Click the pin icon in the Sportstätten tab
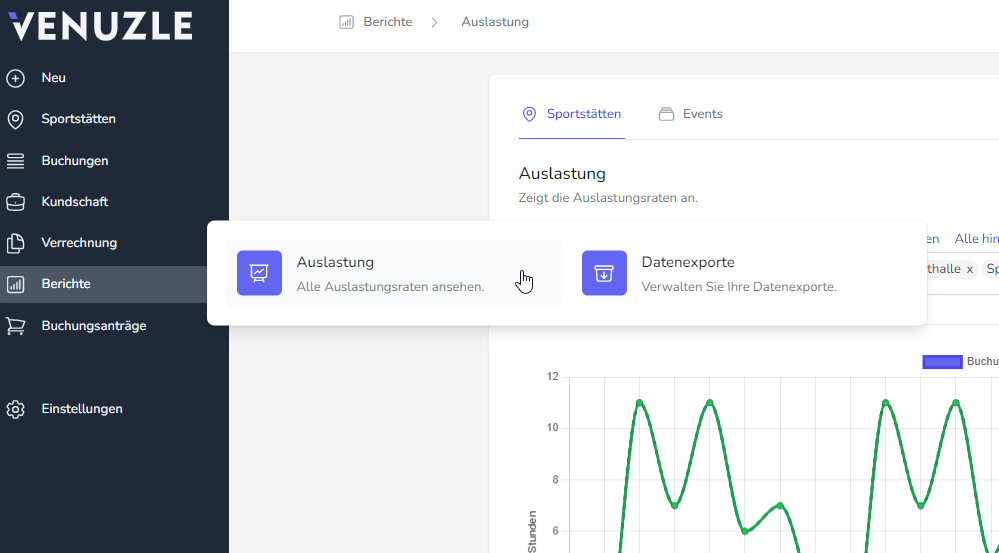Image resolution: width=999 pixels, height=553 pixels. coord(529,114)
